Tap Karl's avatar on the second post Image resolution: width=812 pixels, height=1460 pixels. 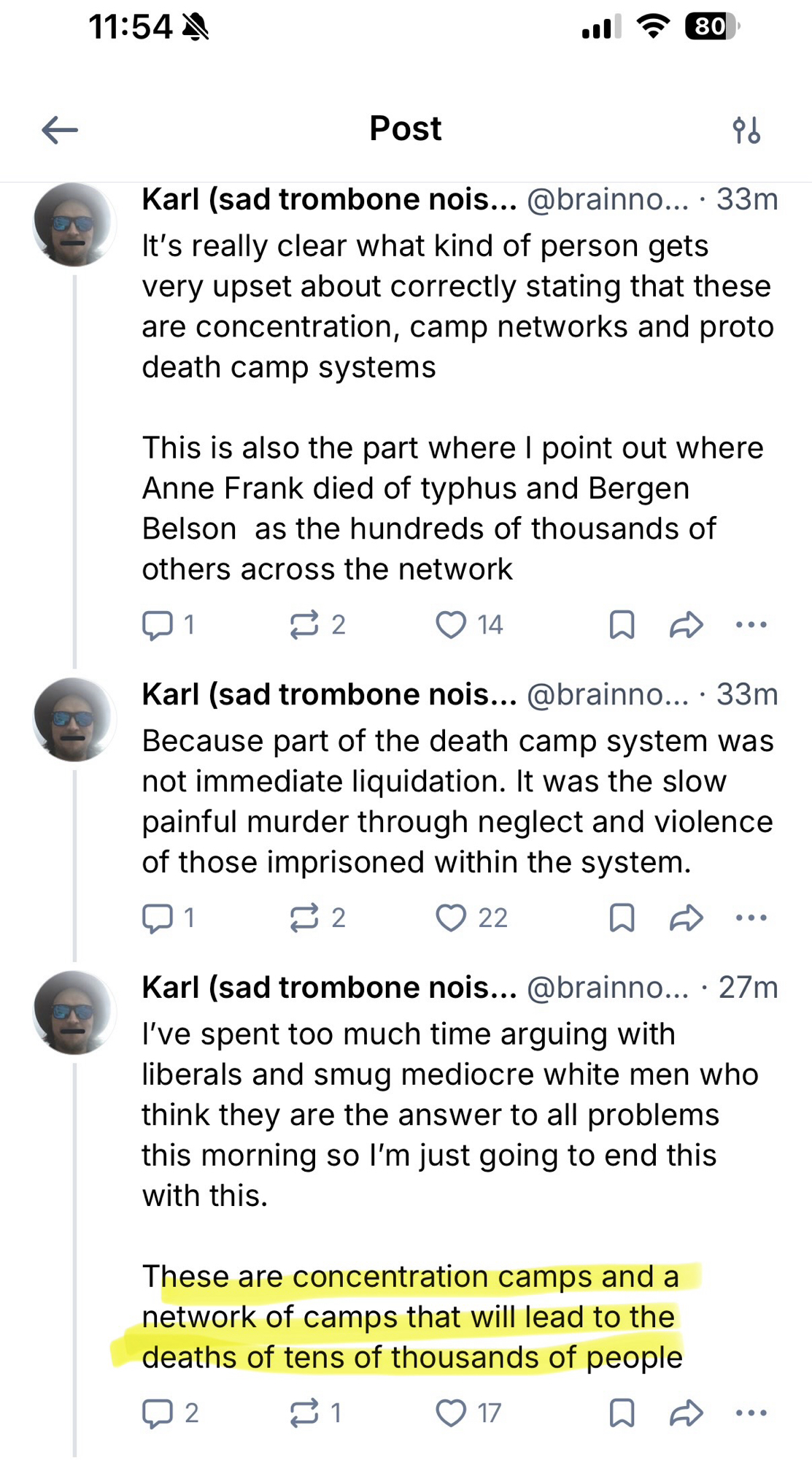point(74,719)
